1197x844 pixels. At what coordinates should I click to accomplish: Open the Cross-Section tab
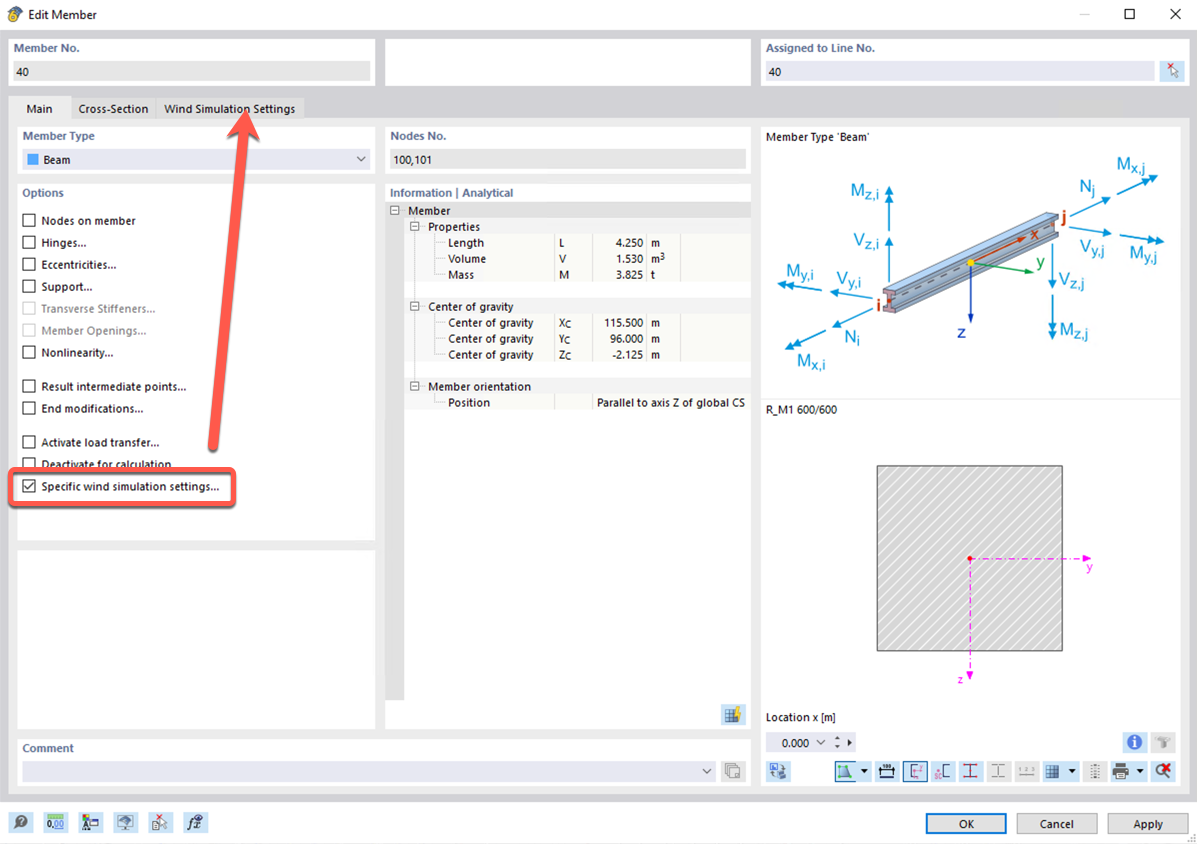tap(113, 108)
